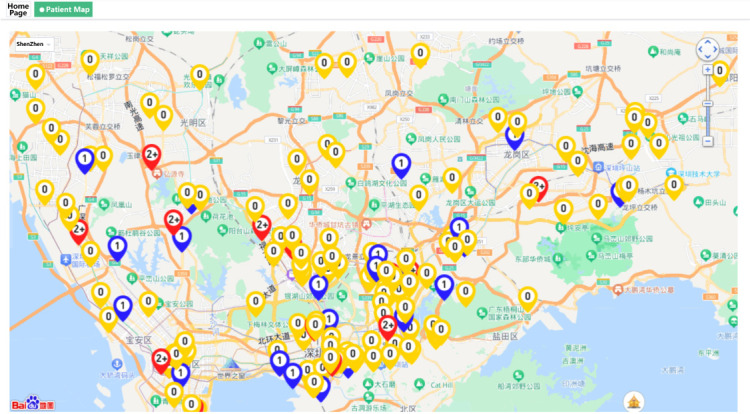750x414 pixels.
Task: Click the map zoom out minus button
Action: (708, 141)
